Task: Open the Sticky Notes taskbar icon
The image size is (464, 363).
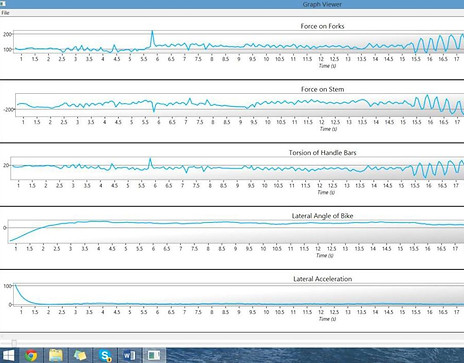Action: pos(80,355)
